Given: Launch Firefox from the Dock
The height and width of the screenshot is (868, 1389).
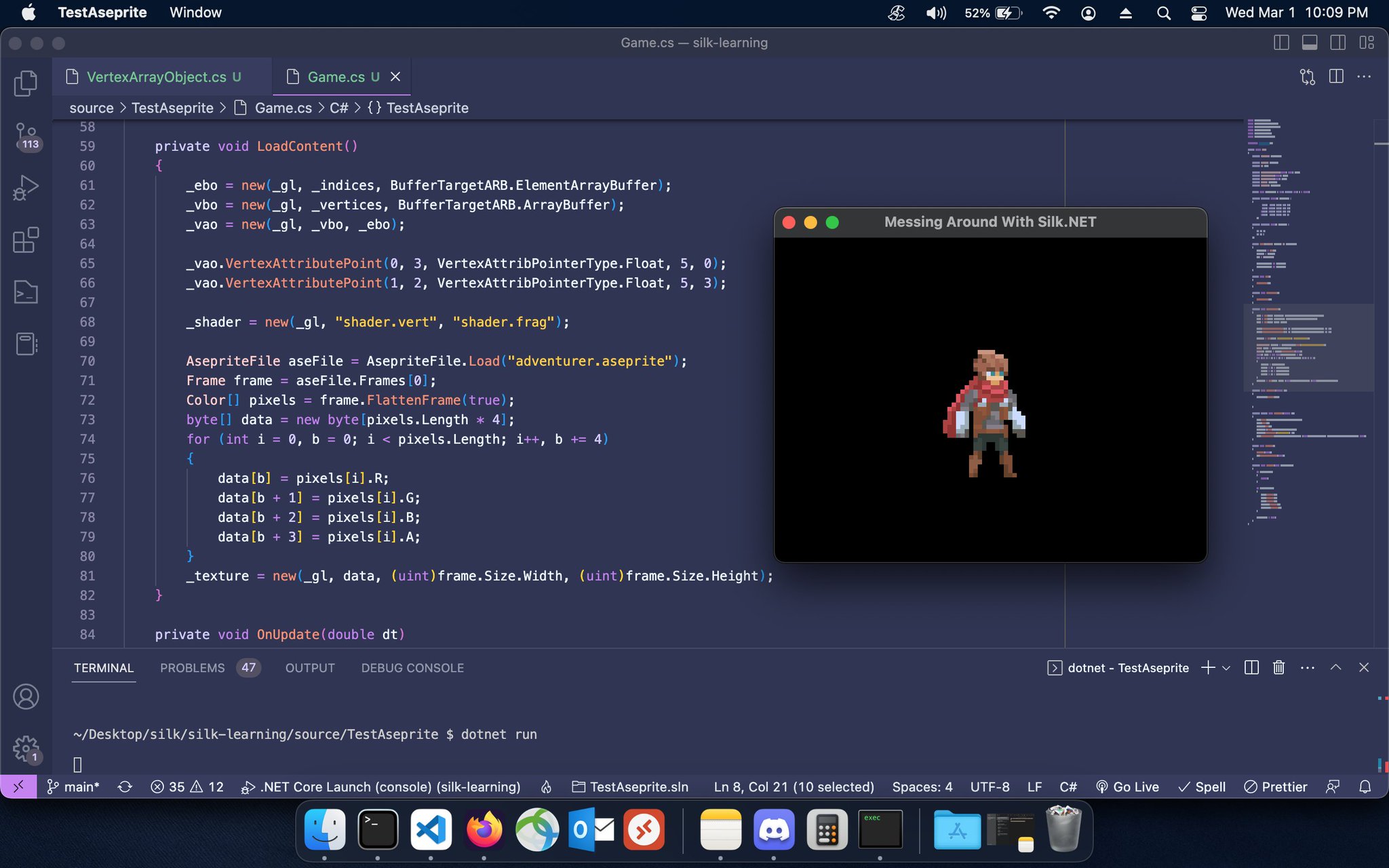Looking at the screenshot, I should [484, 829].
